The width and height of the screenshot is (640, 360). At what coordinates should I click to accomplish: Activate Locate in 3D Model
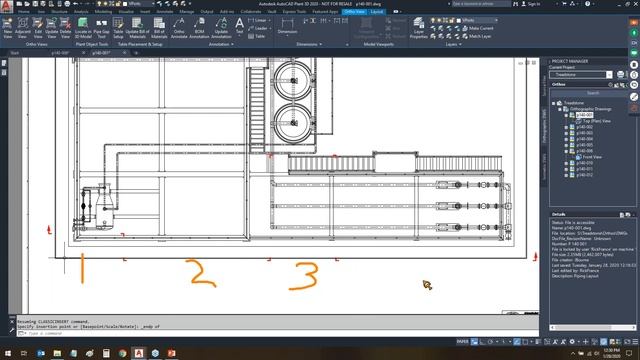(x=83, y=28)
